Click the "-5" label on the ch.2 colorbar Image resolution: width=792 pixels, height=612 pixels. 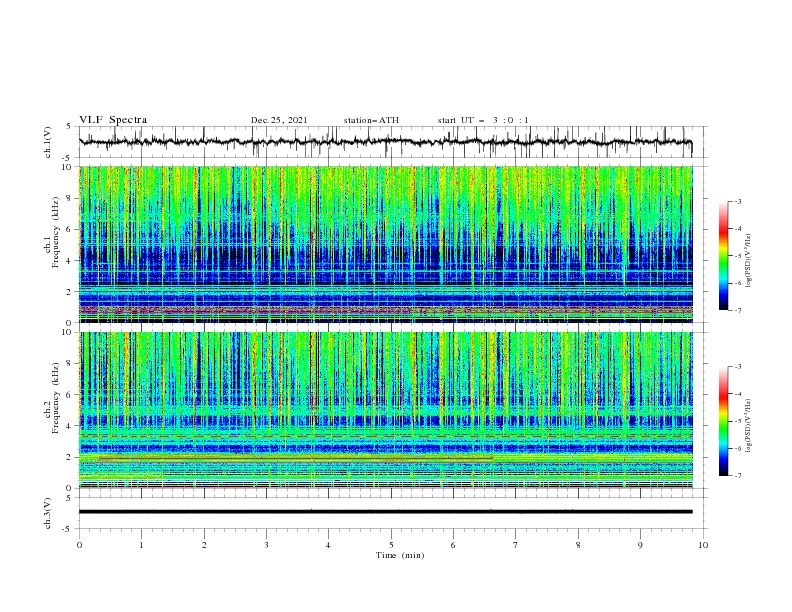[x=737, y=421]
